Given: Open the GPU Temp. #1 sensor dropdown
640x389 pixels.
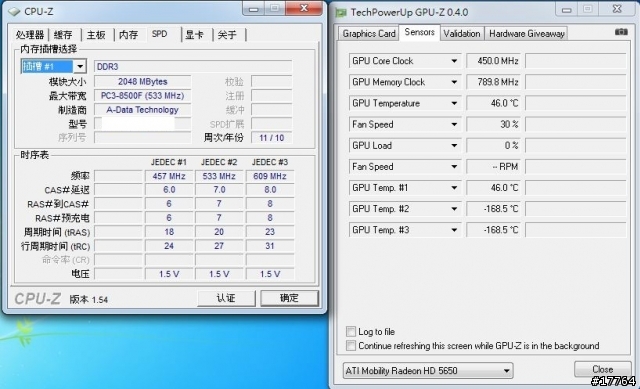Looking at the screenshot, I should 454,188.
